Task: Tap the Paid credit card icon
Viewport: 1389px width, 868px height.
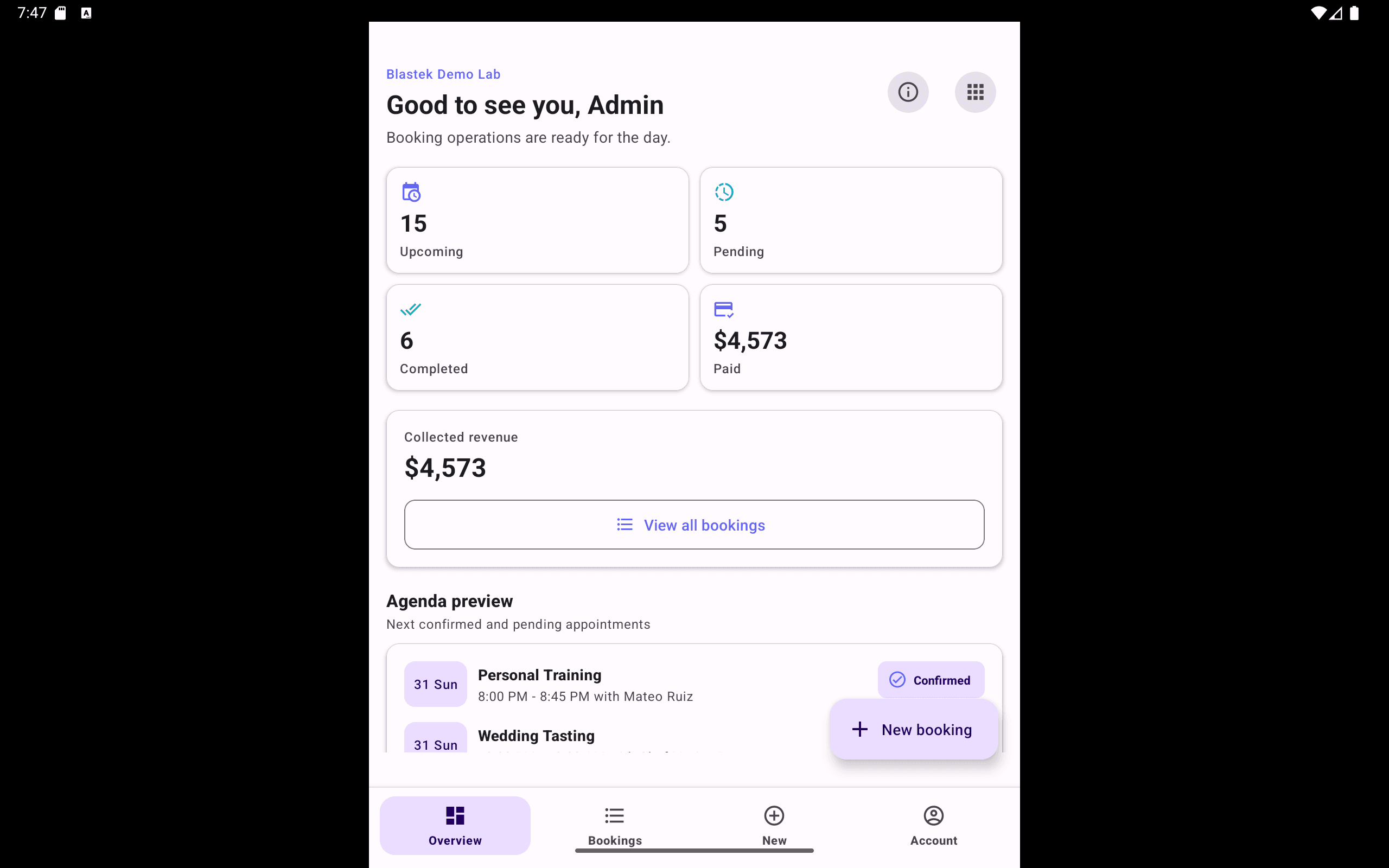Action: click(x=723, y=309)
